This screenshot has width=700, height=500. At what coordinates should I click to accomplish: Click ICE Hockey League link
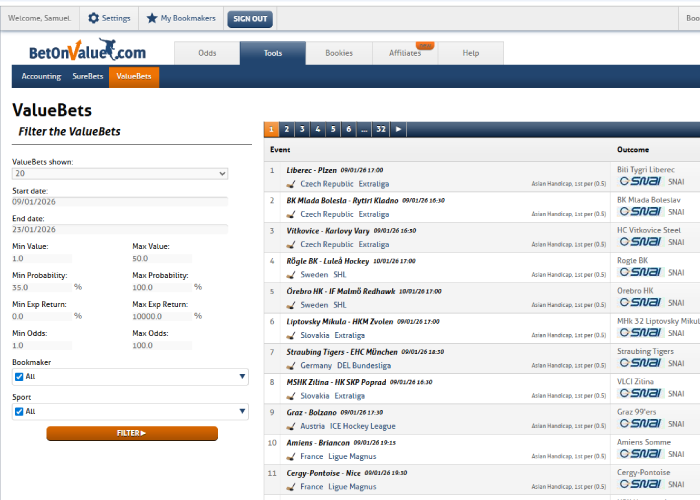tap(362, 426)
